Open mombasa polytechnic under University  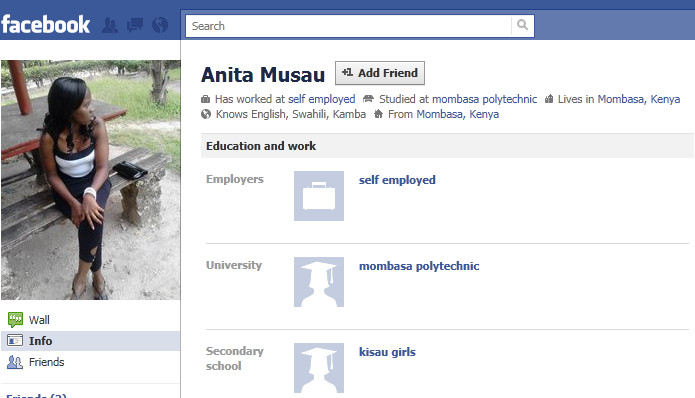[419, 266]
